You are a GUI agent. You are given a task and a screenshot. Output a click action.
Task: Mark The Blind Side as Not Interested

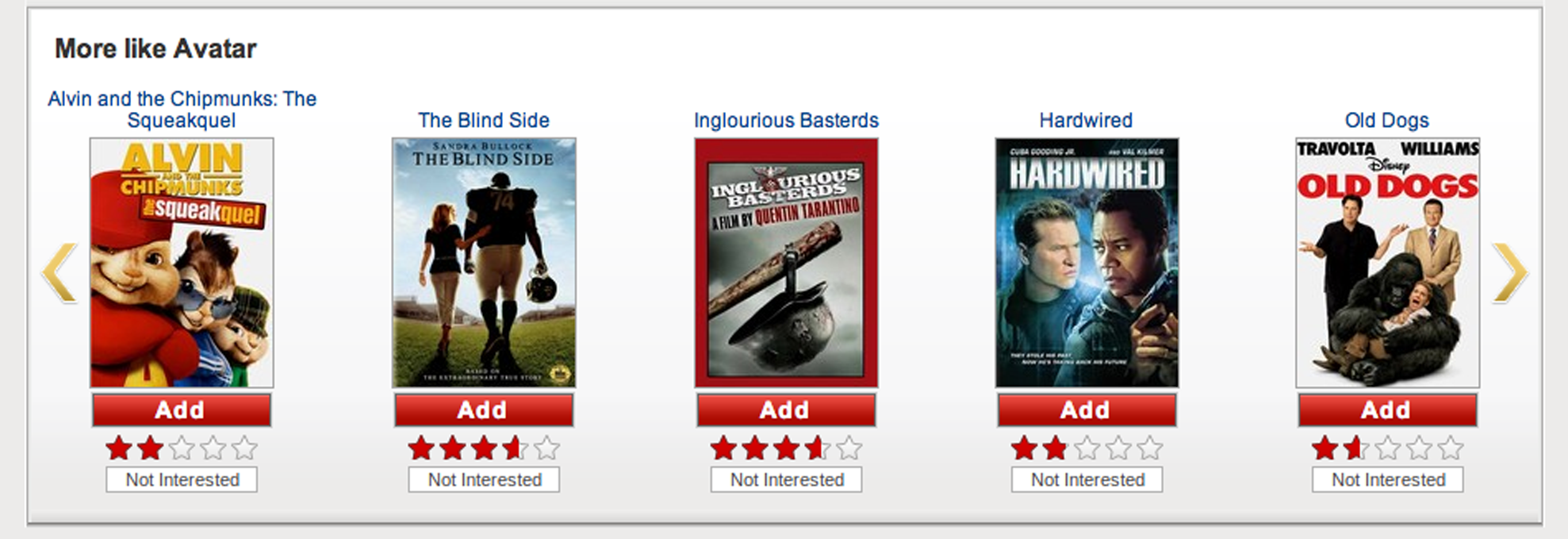coord(485,479)
